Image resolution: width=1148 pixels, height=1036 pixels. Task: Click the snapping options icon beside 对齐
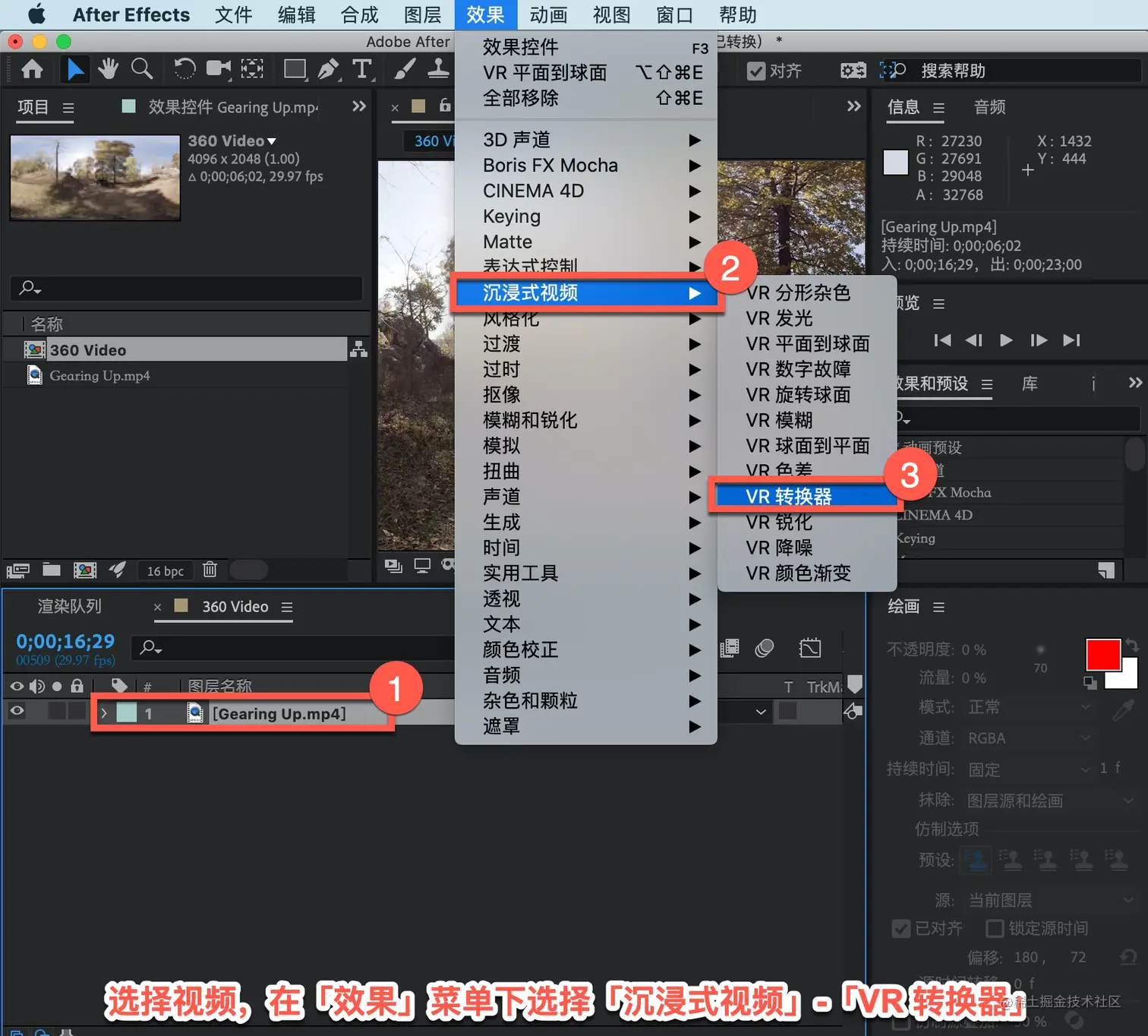tap(853, 71)
